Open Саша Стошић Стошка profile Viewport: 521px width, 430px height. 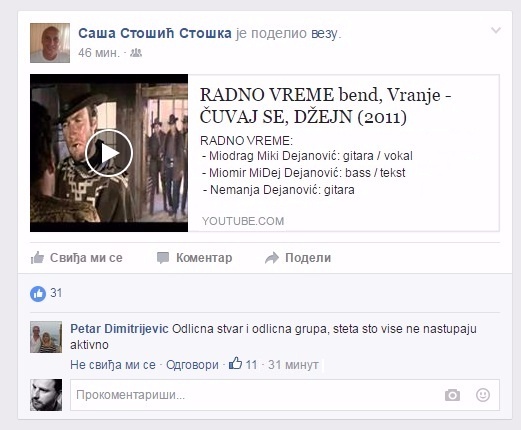pyautogui.click(x=155, y=33)
